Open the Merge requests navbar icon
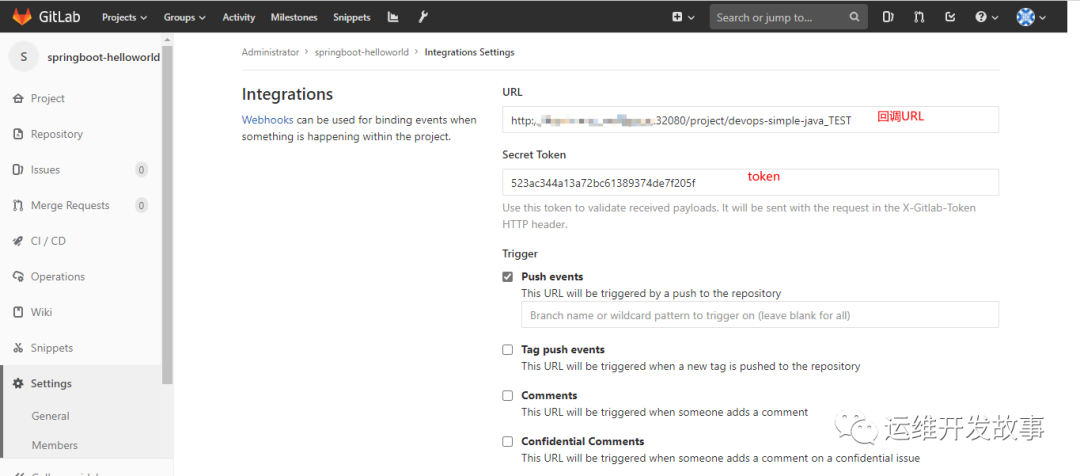The height and width of the screenshot is (476, 1080). [x=919, y=17]
